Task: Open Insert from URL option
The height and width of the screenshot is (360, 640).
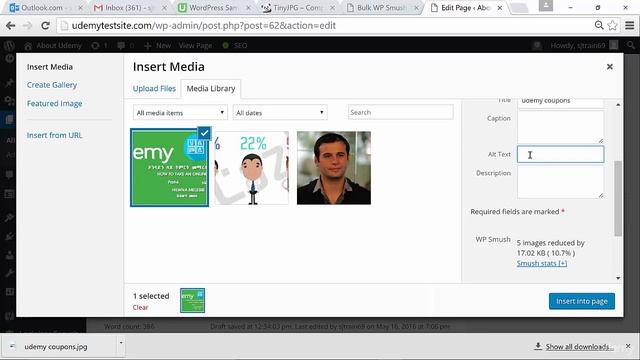Action: click(55, 135)
